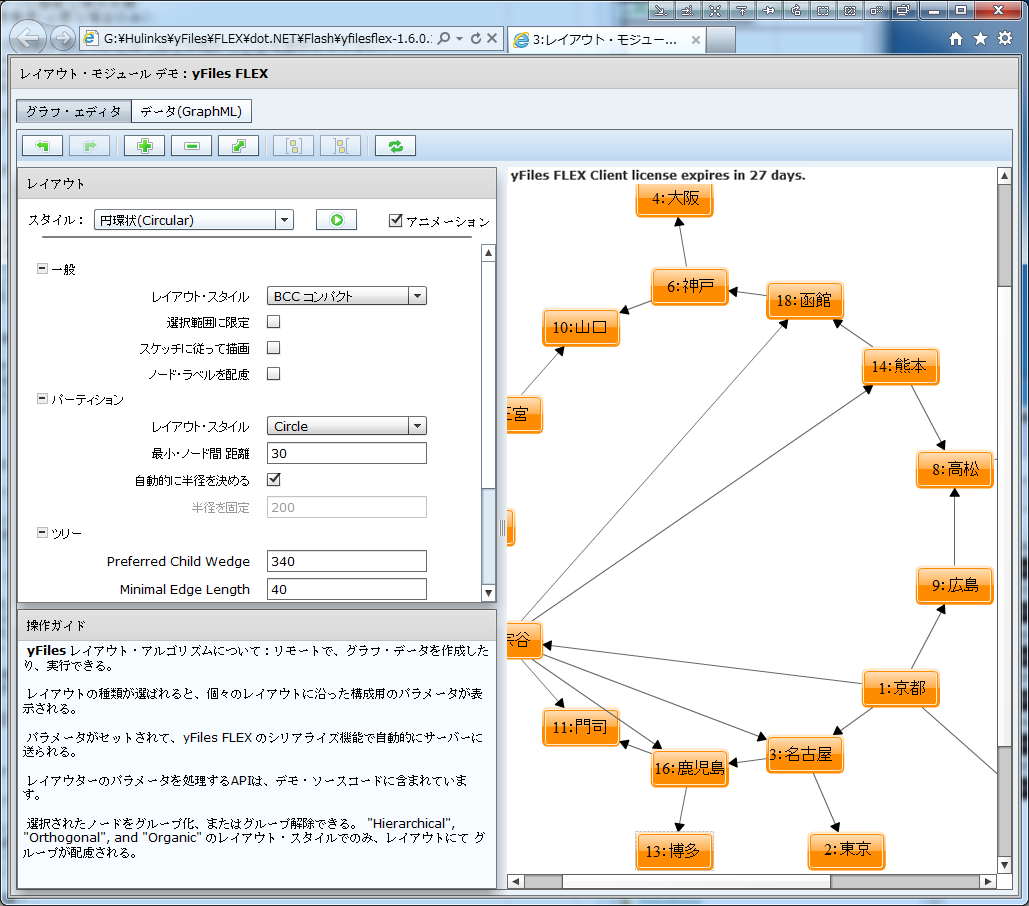Collapse the 一般 section
The width and height of the screenshot is (1029, 906).
click(42, 268)
